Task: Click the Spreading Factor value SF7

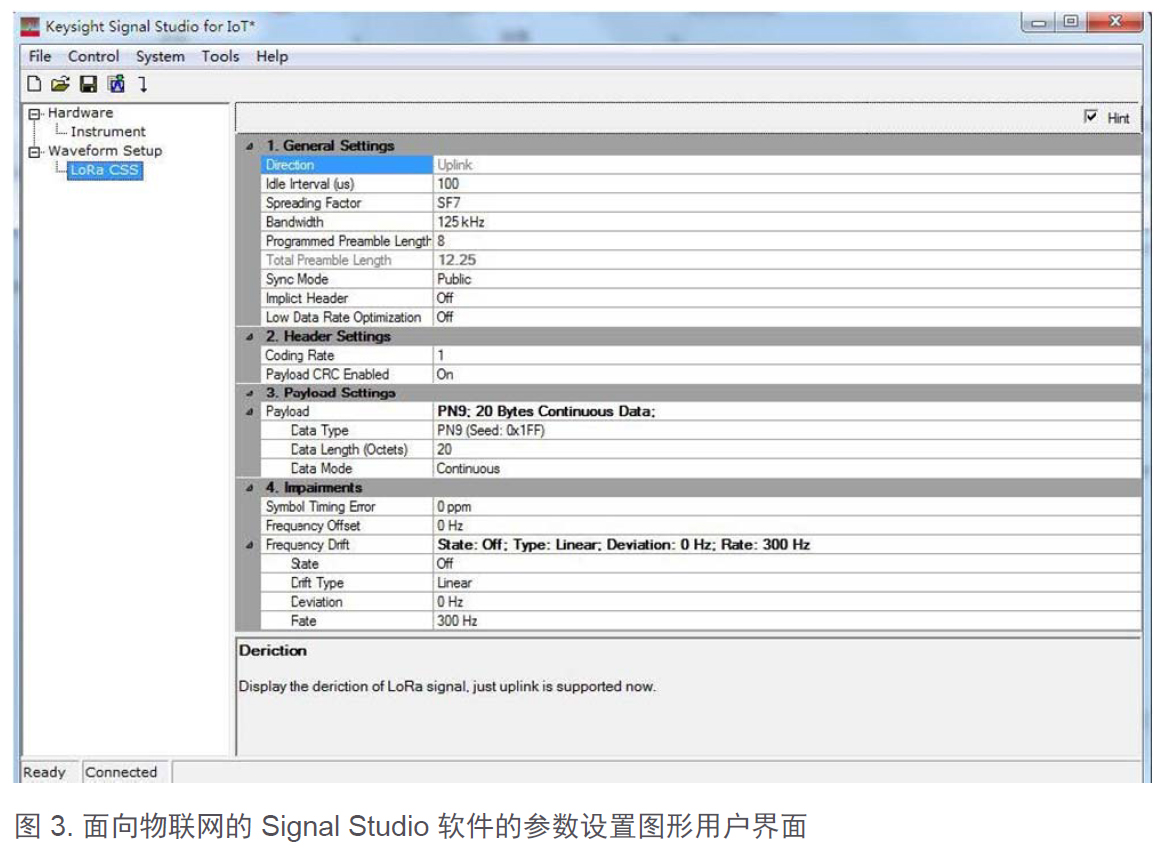Action: pos(450,203)
